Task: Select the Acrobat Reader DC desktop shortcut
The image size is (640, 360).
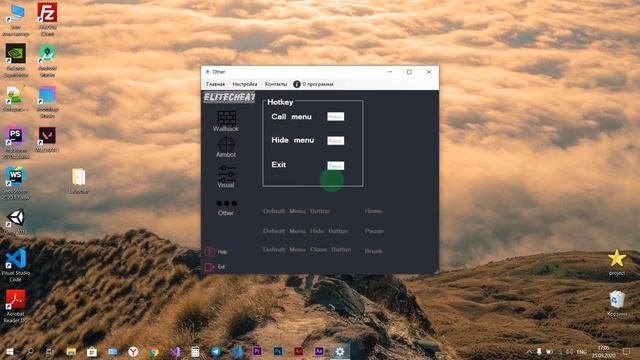Action: (16, 306)
